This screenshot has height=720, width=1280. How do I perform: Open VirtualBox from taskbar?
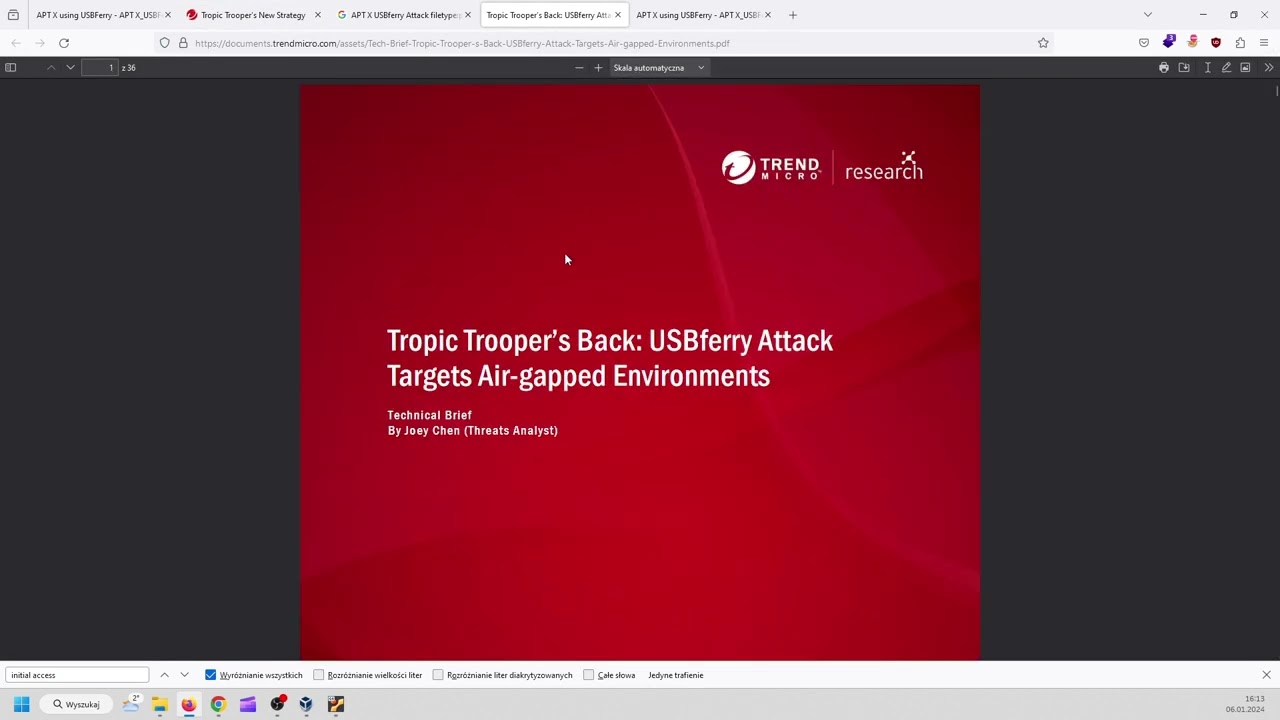click(x=306, y=704)
